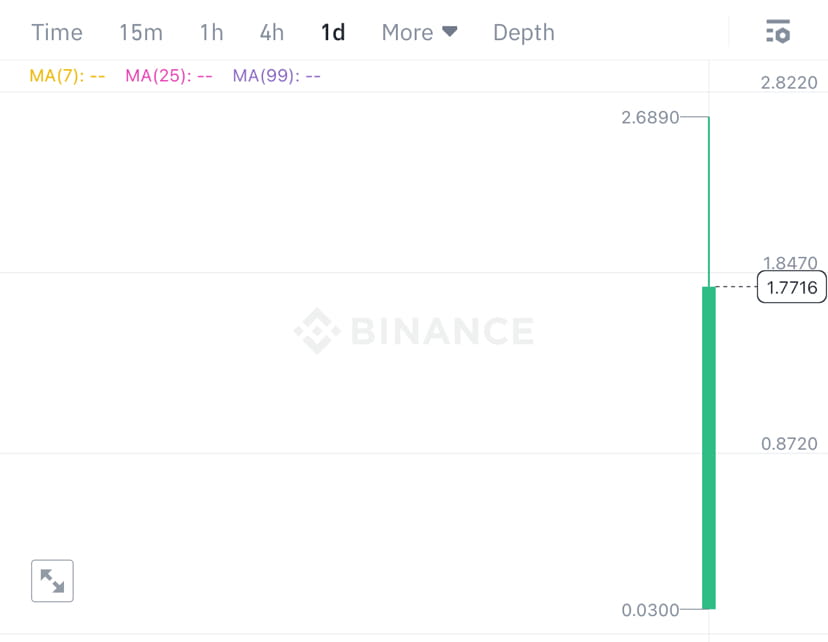Click the current price tag 1.7716
The image size is (828, 642).
pos(791,287)
